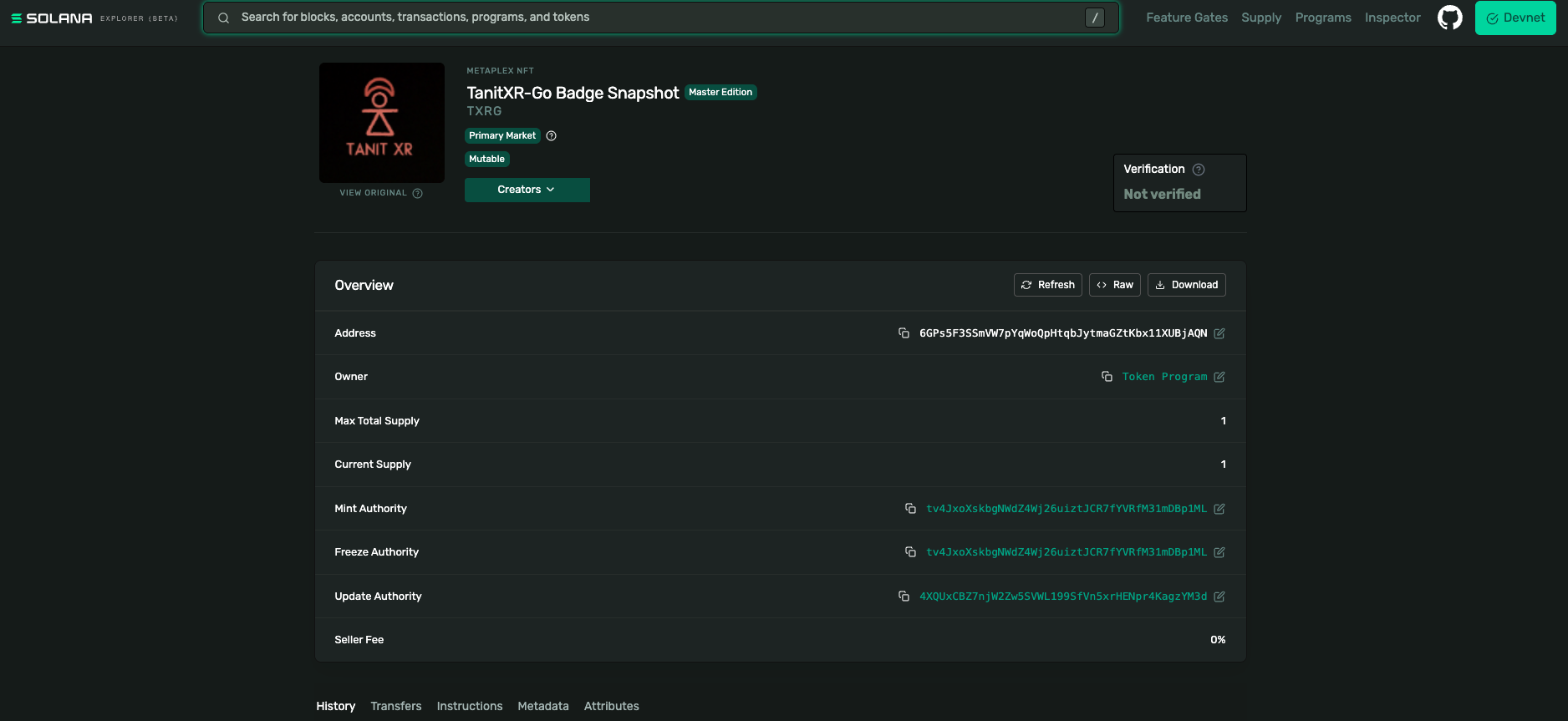Copy the Mint Authority address
Image resolution: width=1568 pixels, height=721 pixels.
(910, 509)
